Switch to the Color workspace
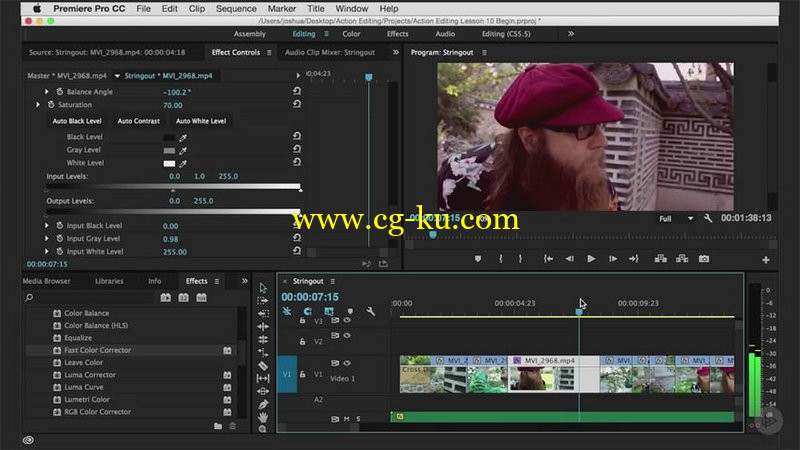This screenshot has height=450, width=800. pos(351,34)
